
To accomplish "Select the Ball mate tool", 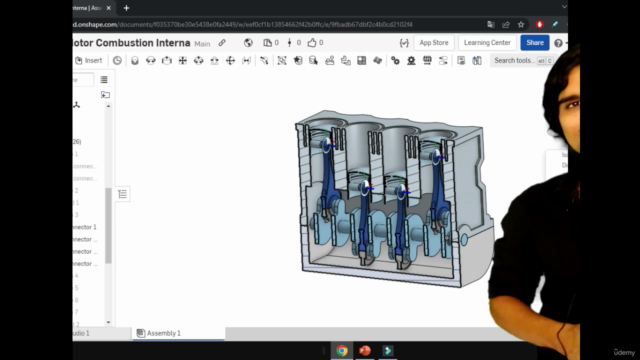I will (230, 60).
